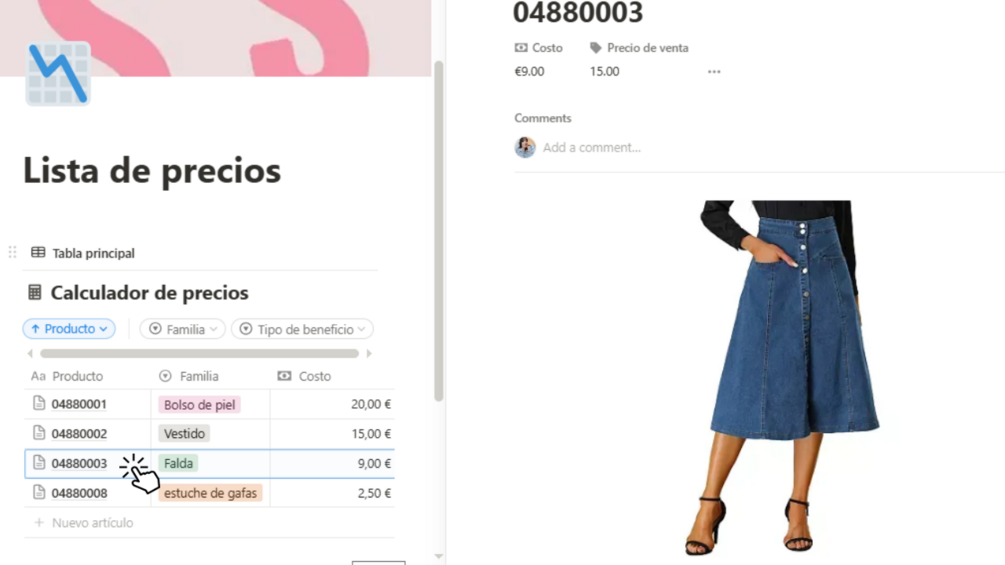The width and height of the screenshot is (1005, 565).
Task: Open page icon of row 04880001
Action: click(39, 404)
